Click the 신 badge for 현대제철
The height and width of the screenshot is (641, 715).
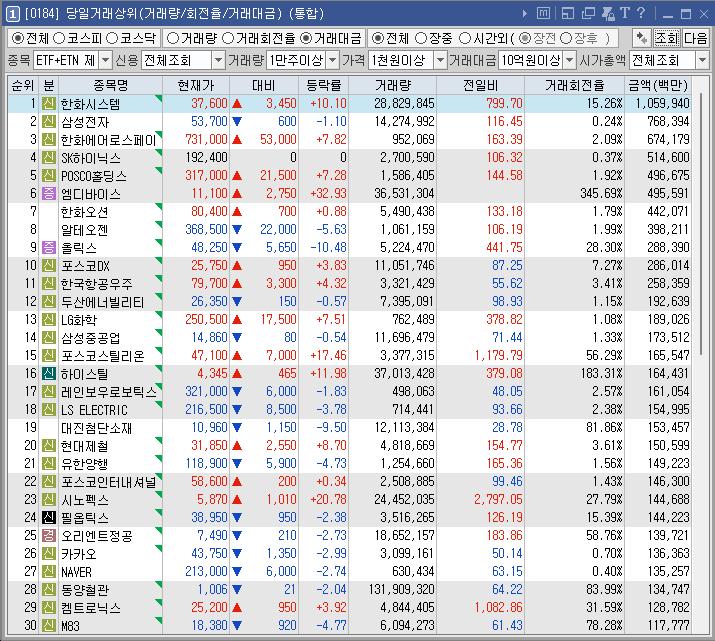pos(49,445)
